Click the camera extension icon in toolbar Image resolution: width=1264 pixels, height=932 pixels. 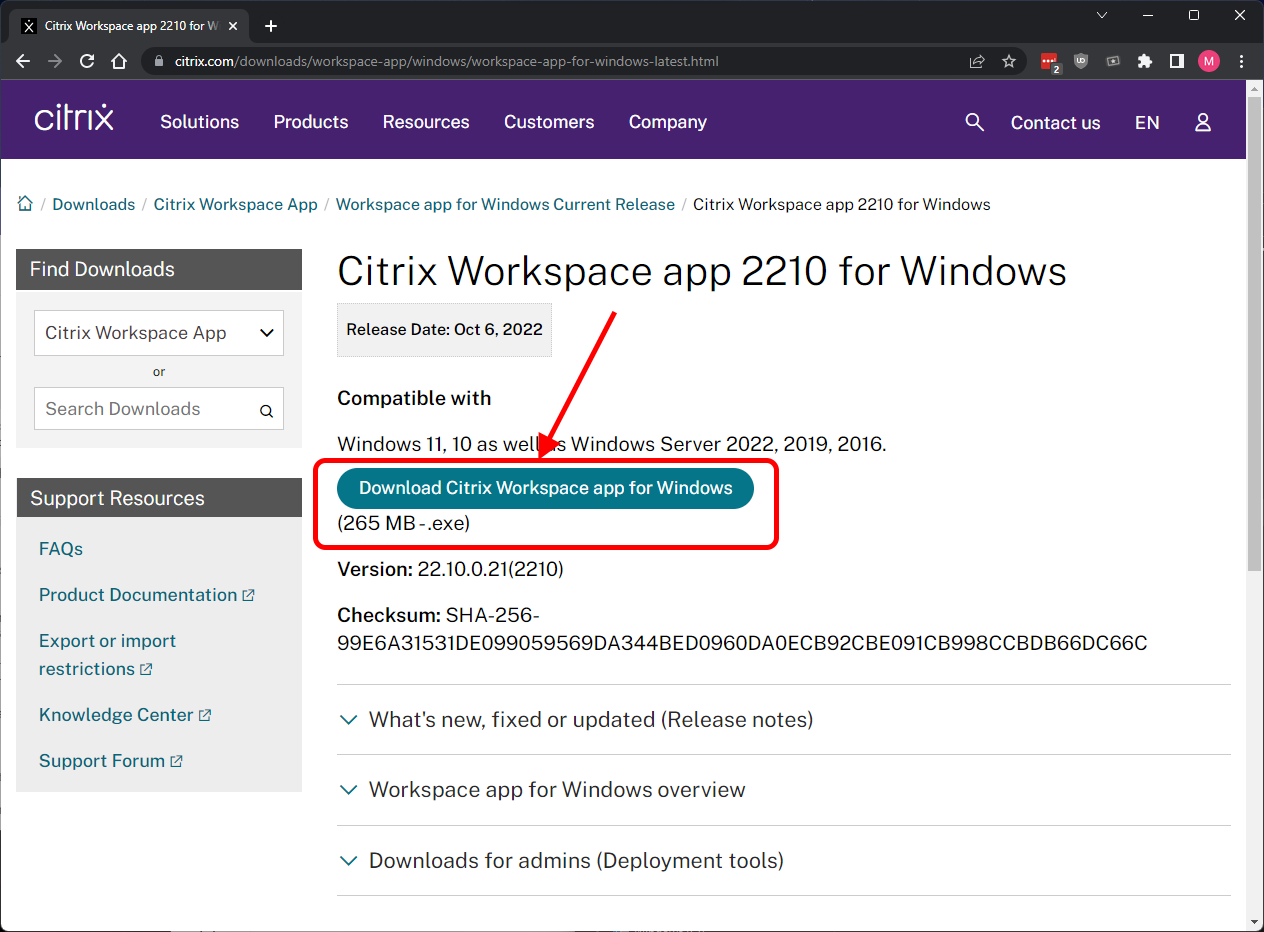pyautogui.click(x=1113, y=61)
